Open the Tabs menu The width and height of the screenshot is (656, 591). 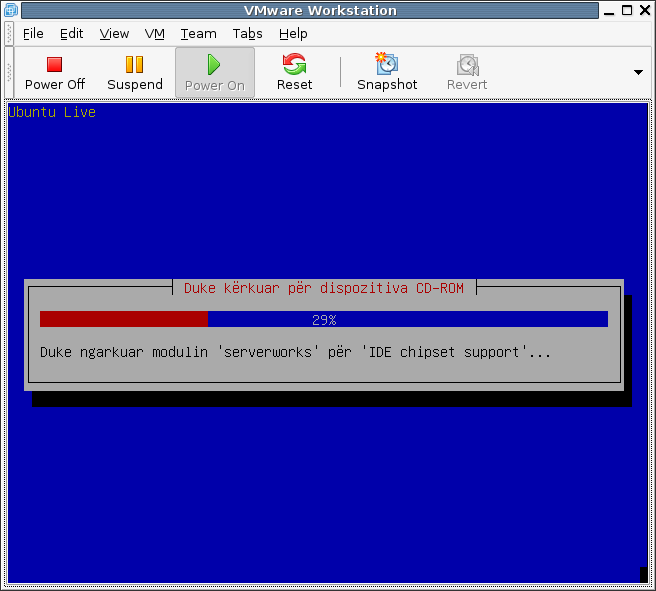(248, 33)
